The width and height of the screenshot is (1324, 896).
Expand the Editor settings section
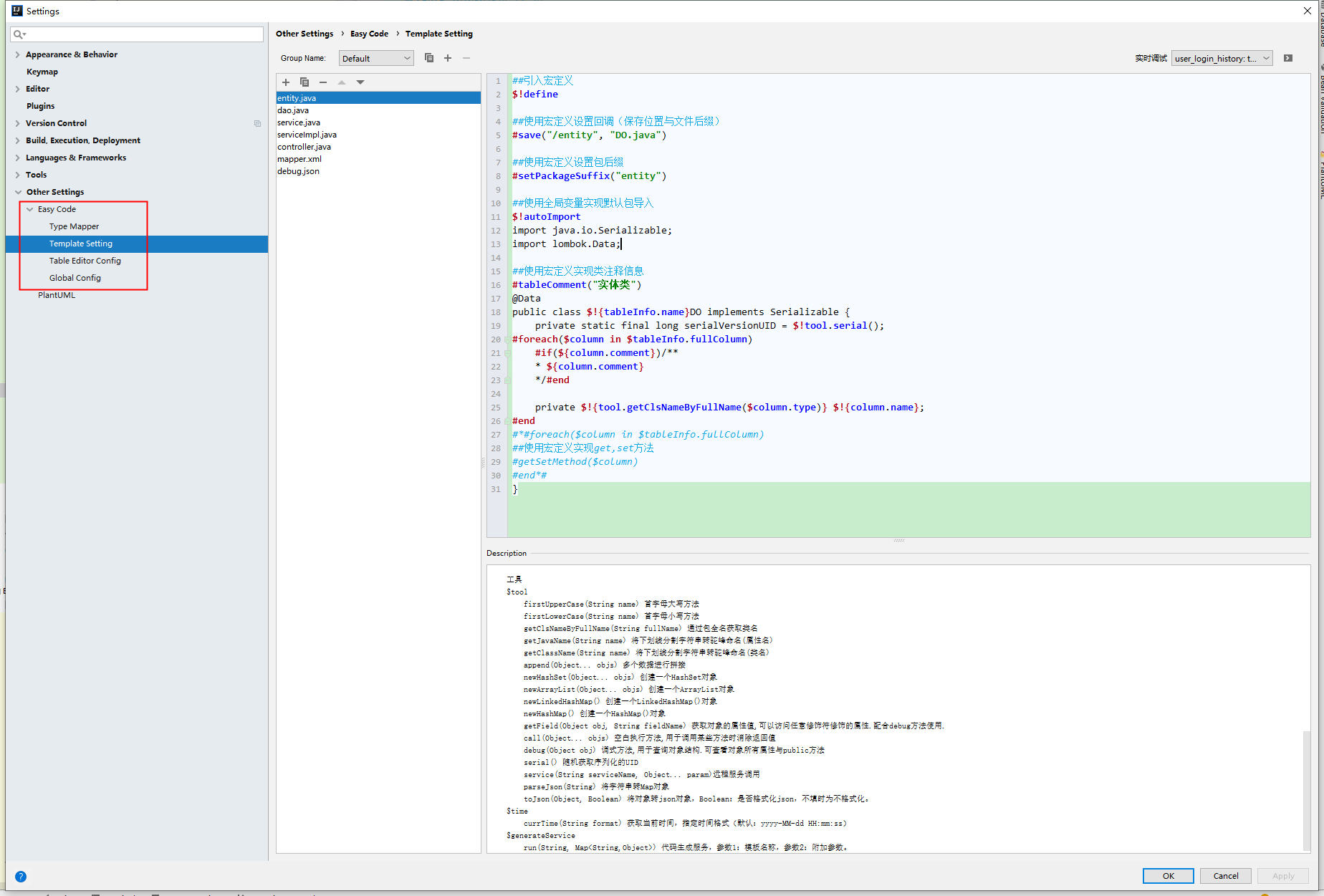pos(17,88)
